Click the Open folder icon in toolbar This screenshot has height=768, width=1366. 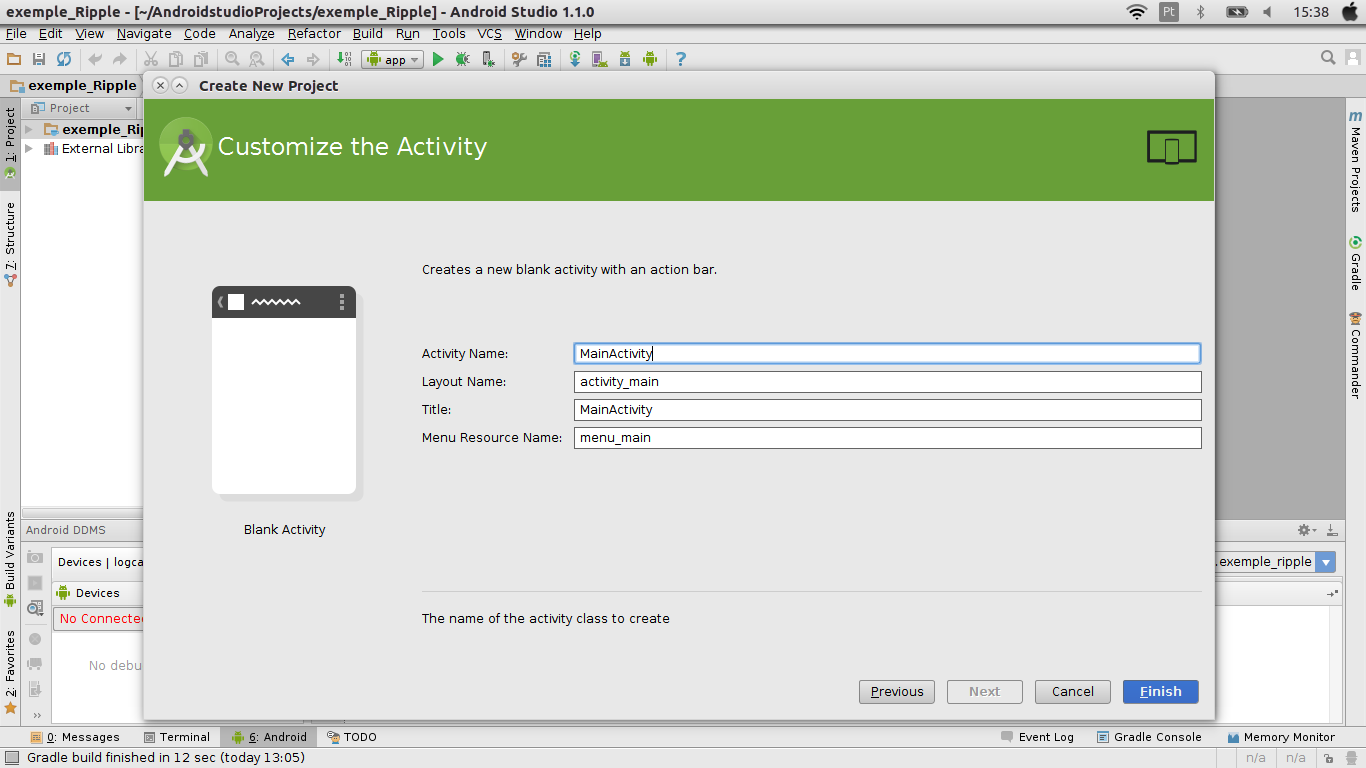[x=14, y=59]
